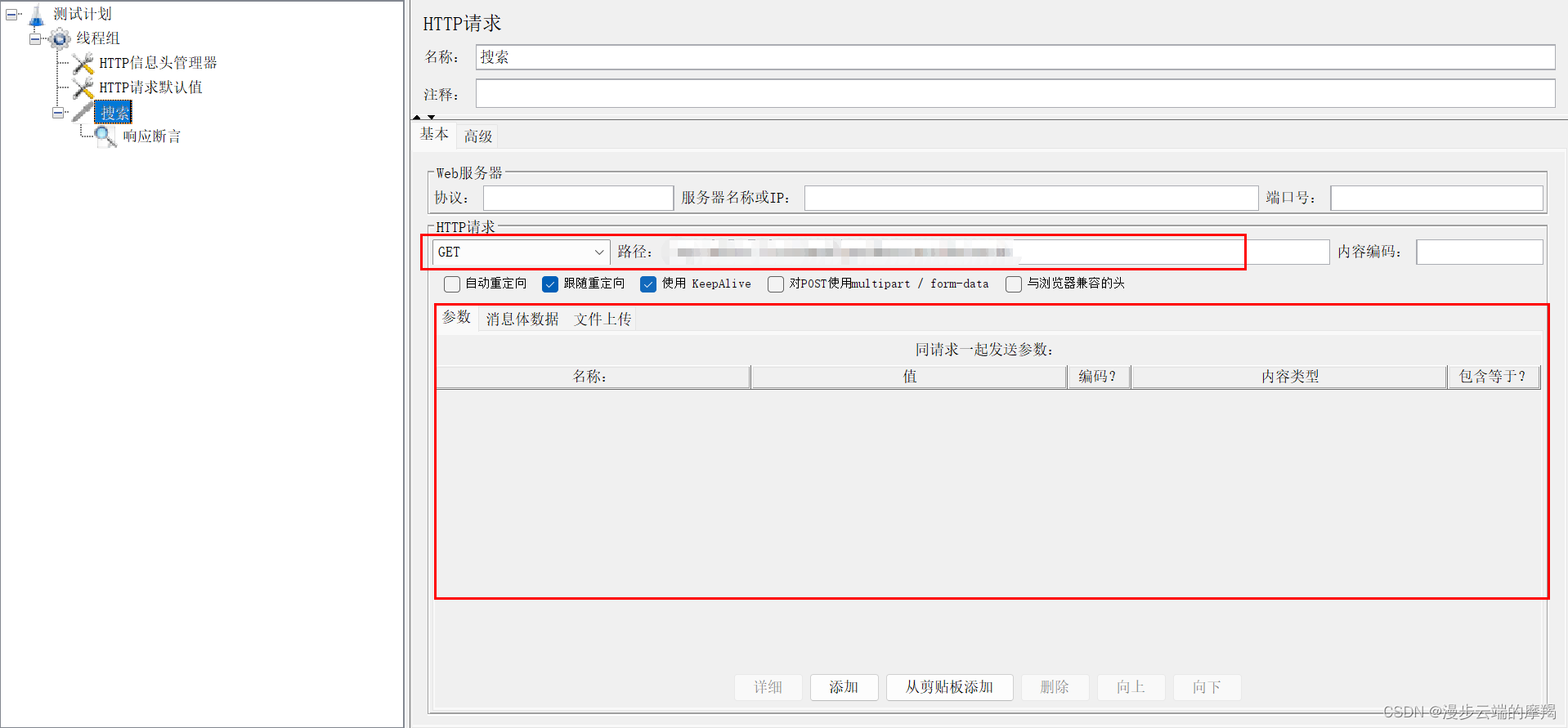This screenshot has height=728, width=1568.
Task: Click the 详细 button
Action: pos(768,687)
